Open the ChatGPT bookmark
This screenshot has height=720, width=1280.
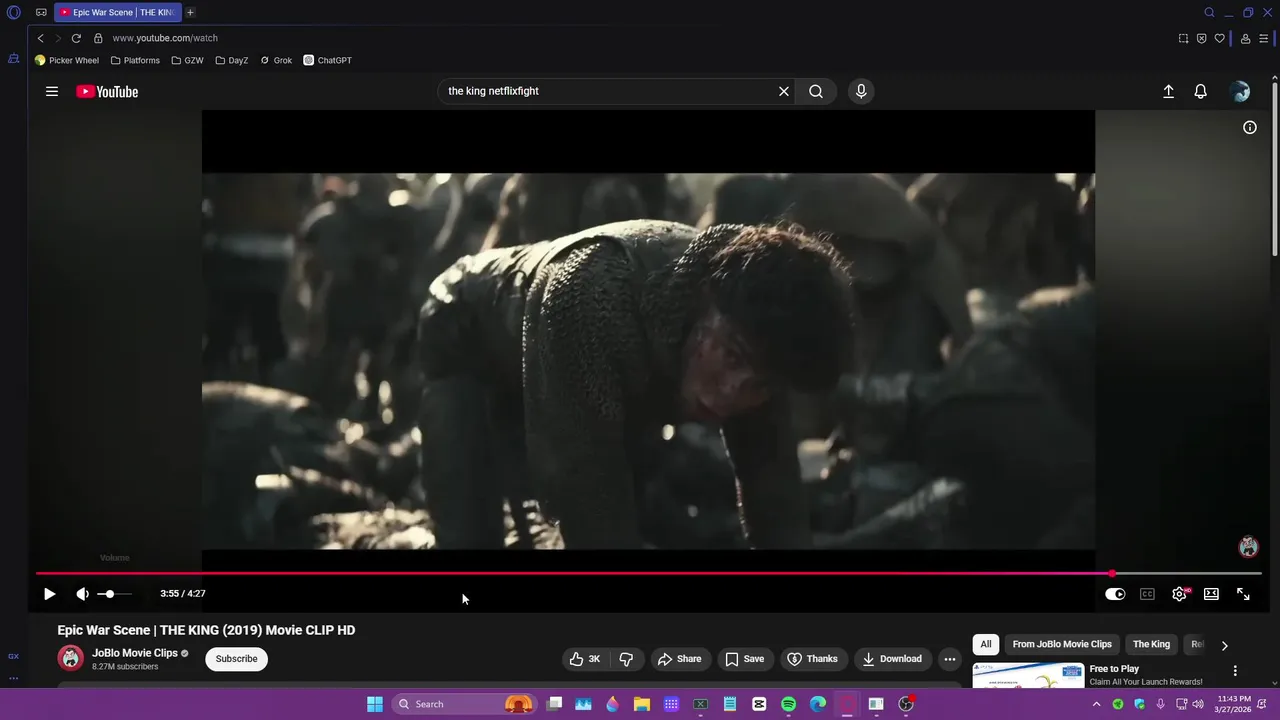[x=328, y=60]
